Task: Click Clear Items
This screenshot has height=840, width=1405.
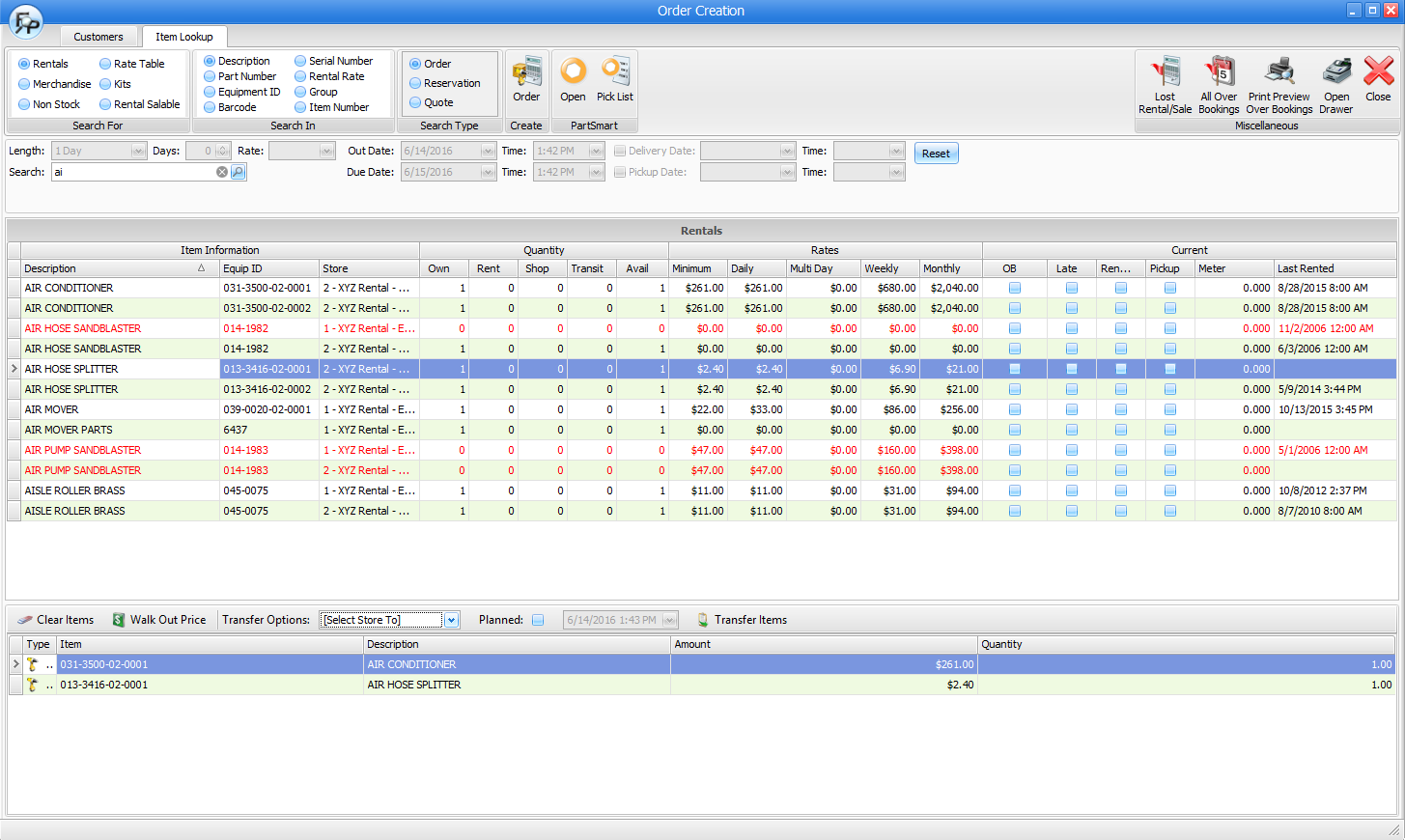Action: click(x=56, y=620)
